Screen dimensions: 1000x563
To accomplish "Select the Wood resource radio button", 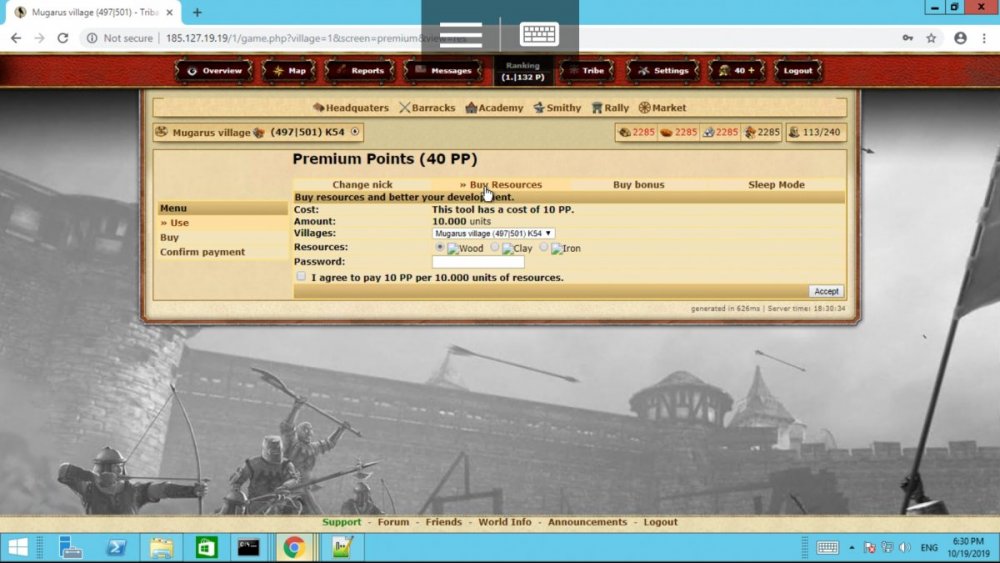I will (440, 247).
